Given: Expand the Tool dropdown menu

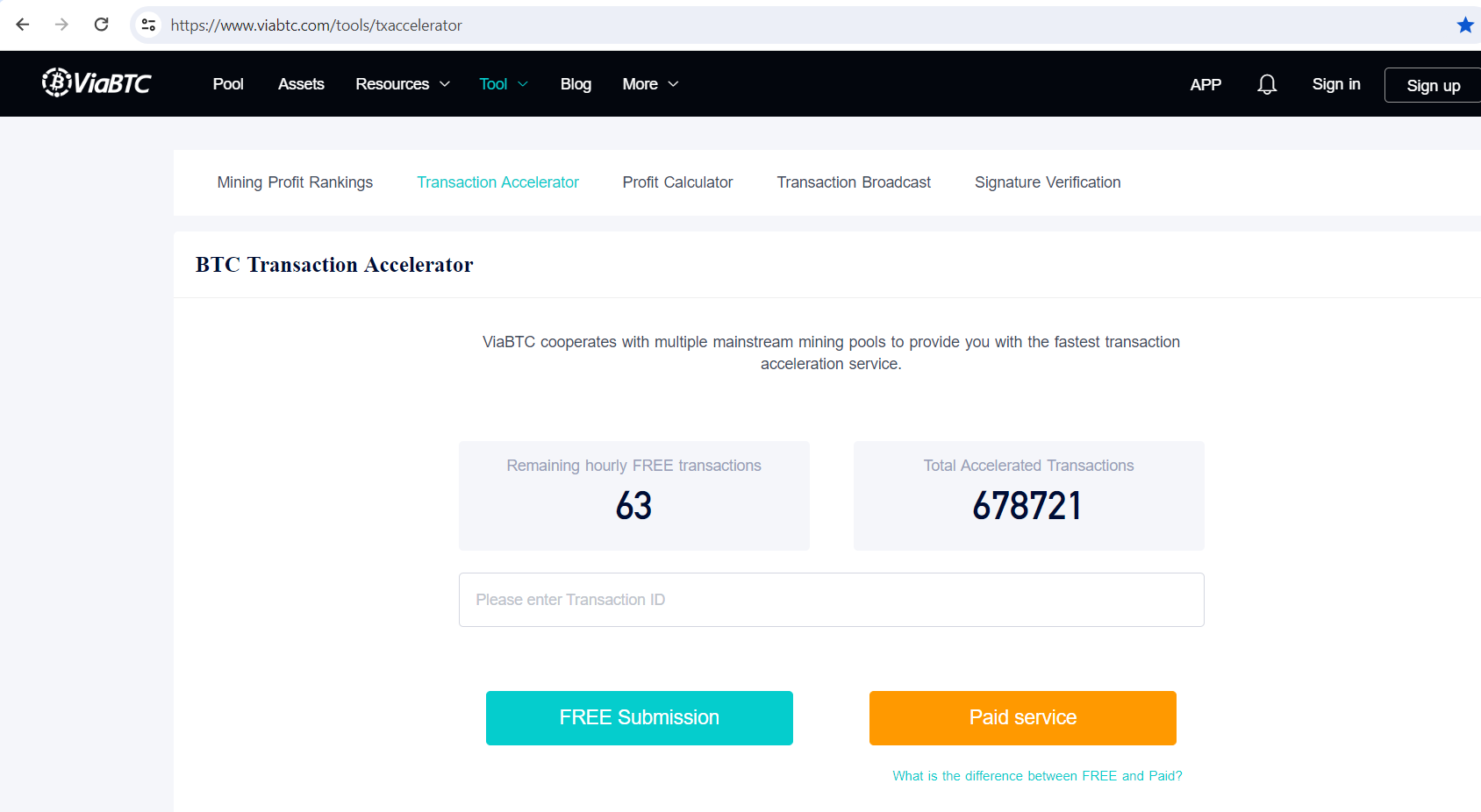Looking at the screenshot, I should pos(504,84).
